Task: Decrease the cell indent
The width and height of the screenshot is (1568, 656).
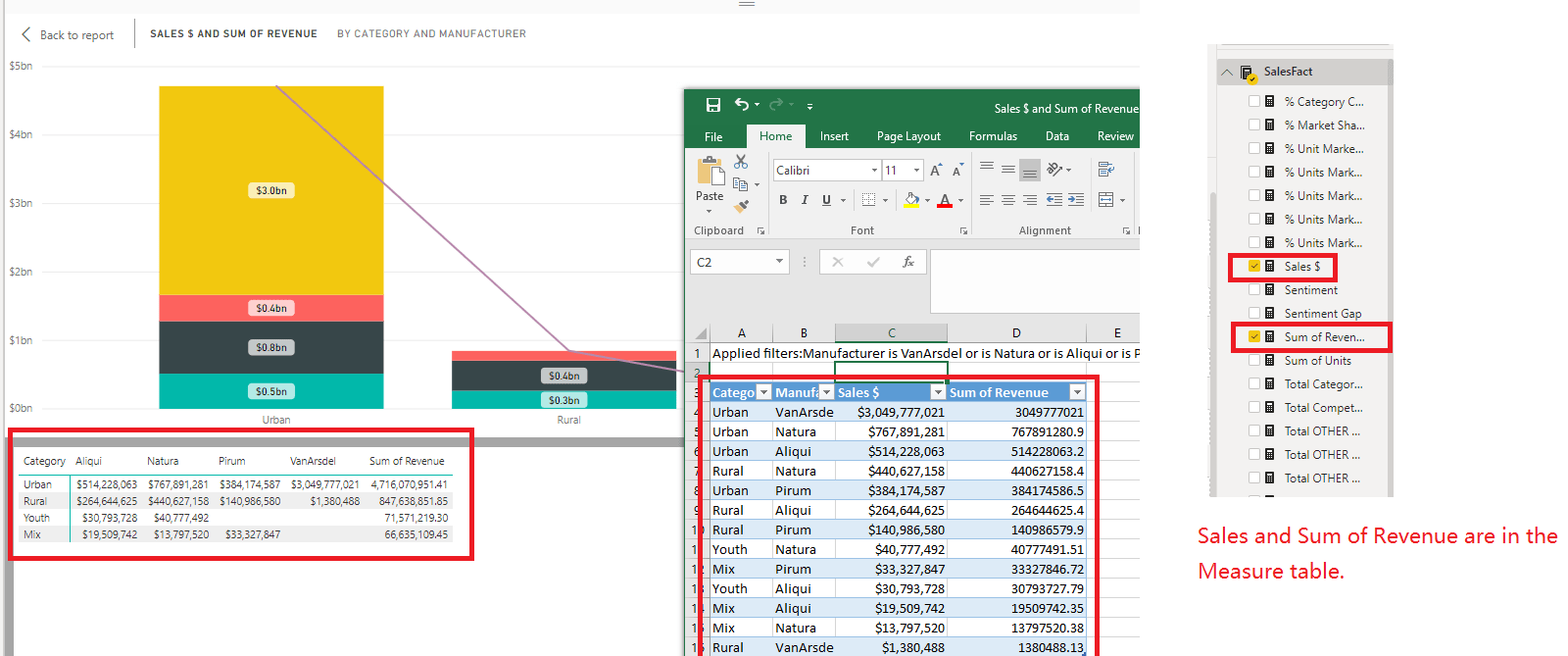Action: [x=1054, y=200]
